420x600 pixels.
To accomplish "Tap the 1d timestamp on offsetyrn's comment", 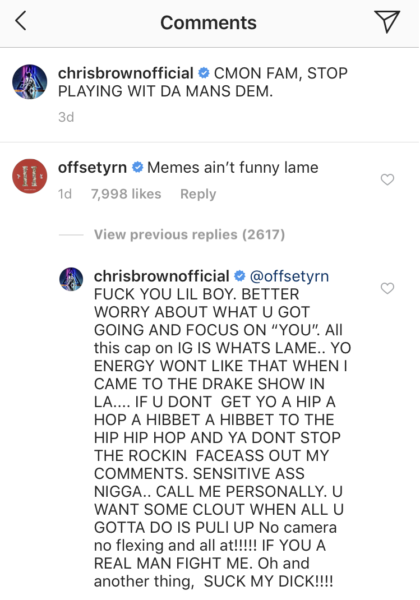I will (x=65, y=194).
